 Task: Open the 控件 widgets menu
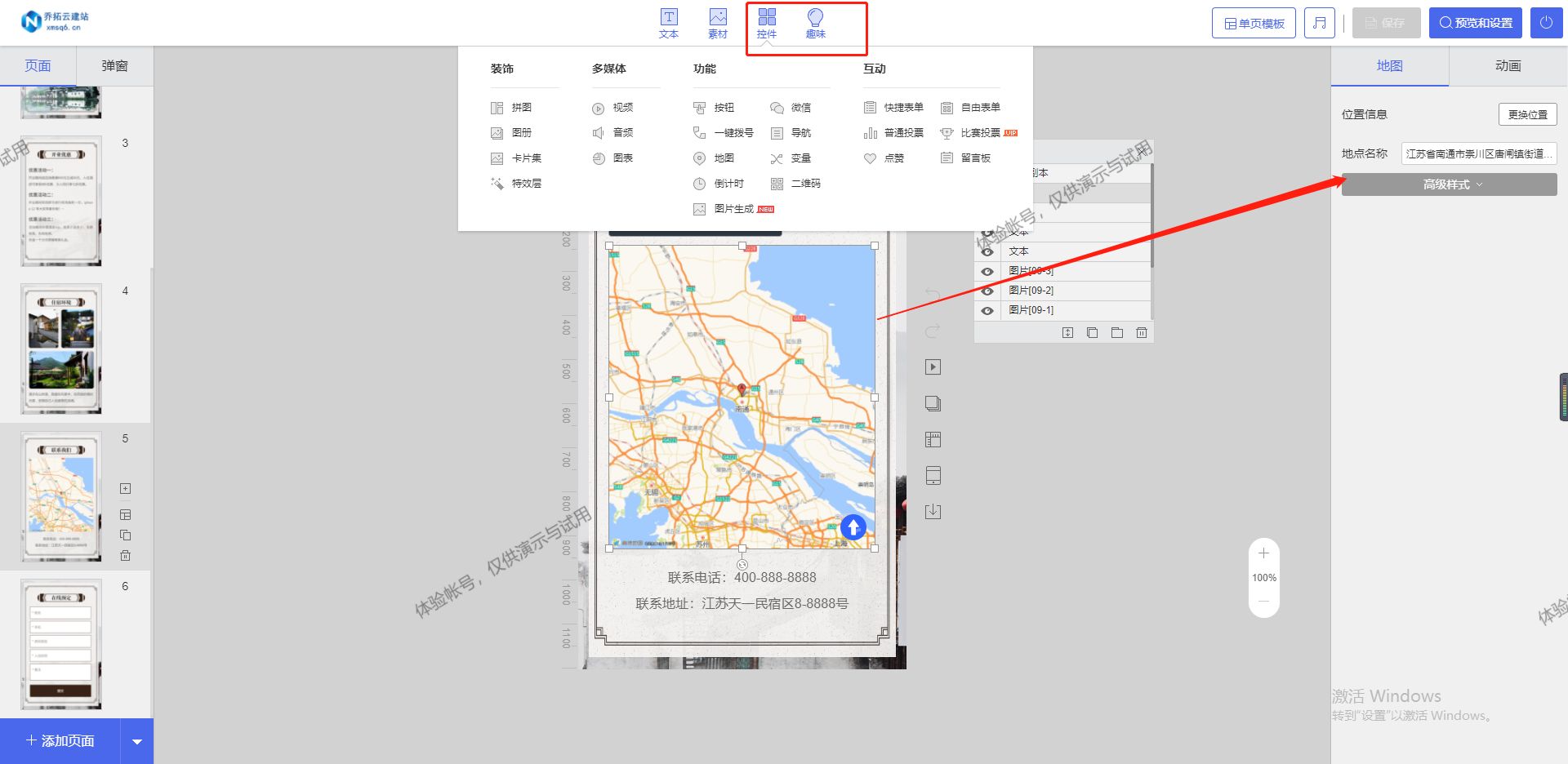click(x=766, y=23)
